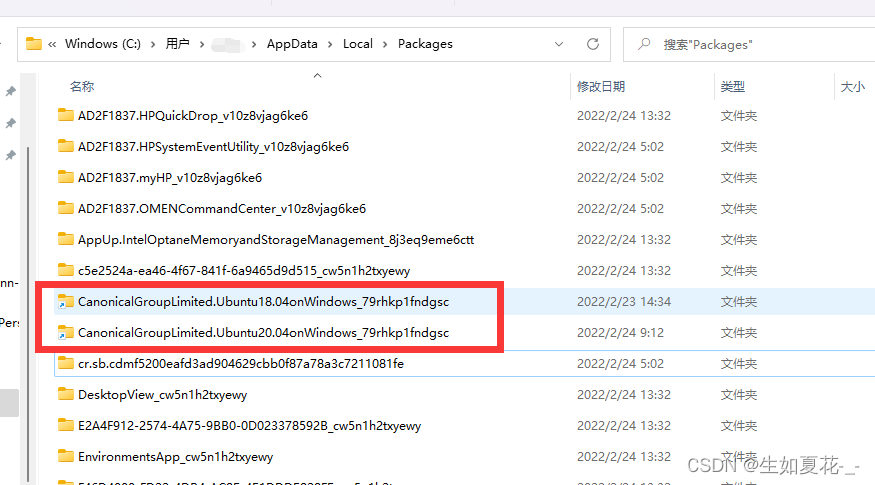875x485 pixels.
Task: Go to Windows (C:) breadcrumb
Action: (x=103, y=44)
